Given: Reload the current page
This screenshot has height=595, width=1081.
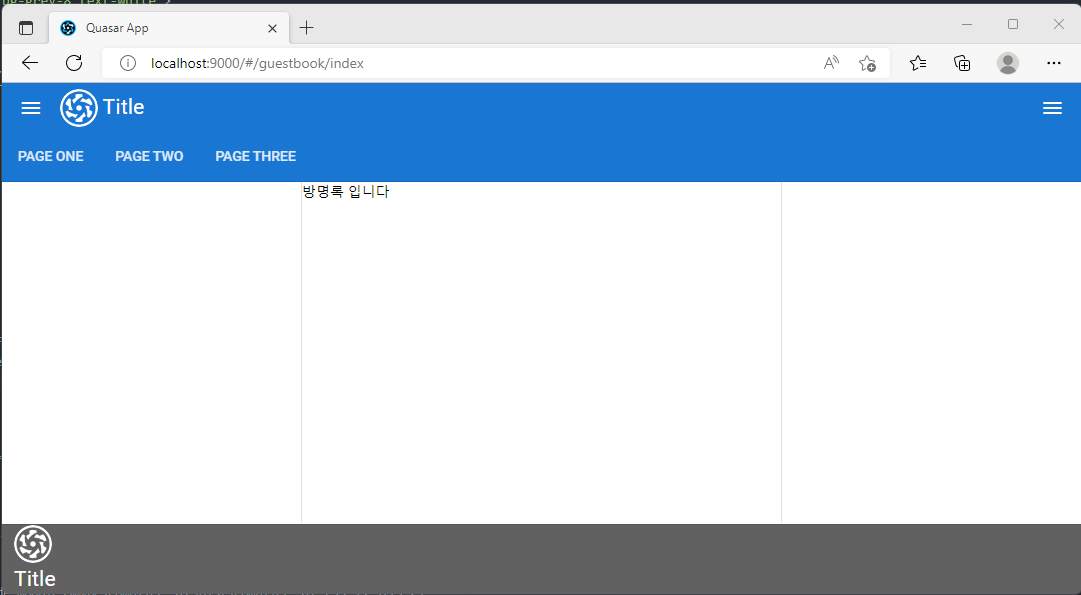Looking at the screenshot, I should (x=74, y=63).
